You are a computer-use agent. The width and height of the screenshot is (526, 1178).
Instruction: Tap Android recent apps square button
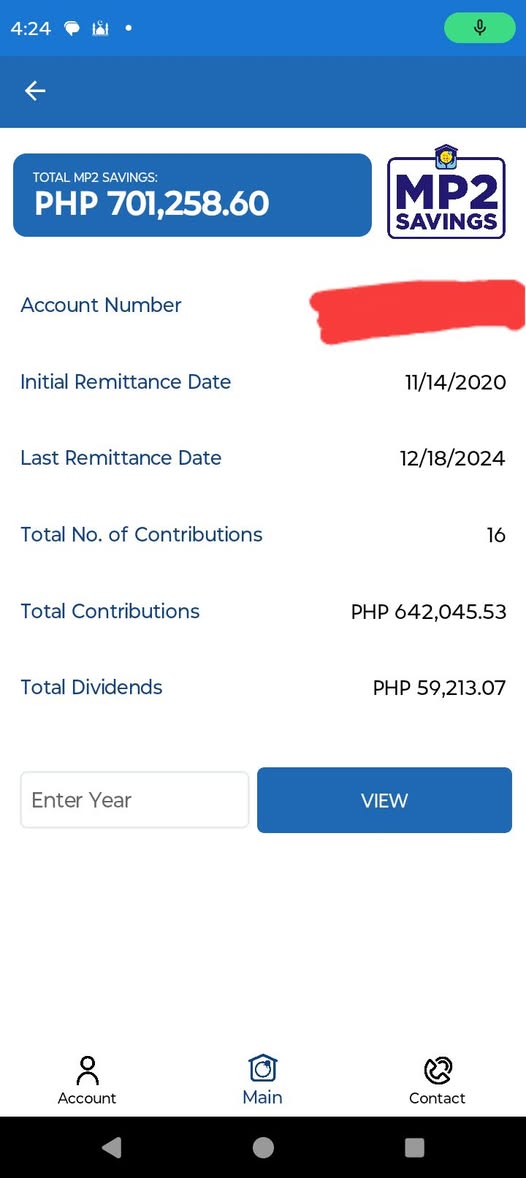pyautogui.click(x=414, y=1147)
